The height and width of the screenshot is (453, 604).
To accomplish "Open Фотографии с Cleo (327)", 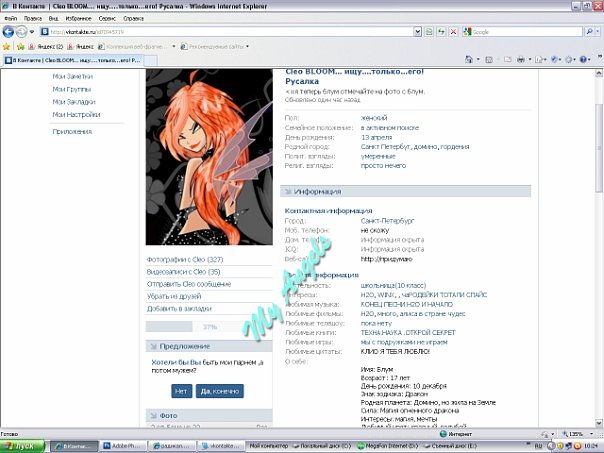I will (185, 259).
